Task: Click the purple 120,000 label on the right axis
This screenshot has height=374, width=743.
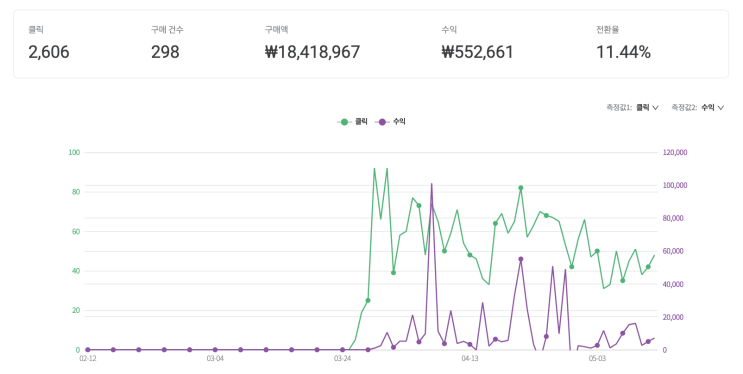Action: [675, 152]
